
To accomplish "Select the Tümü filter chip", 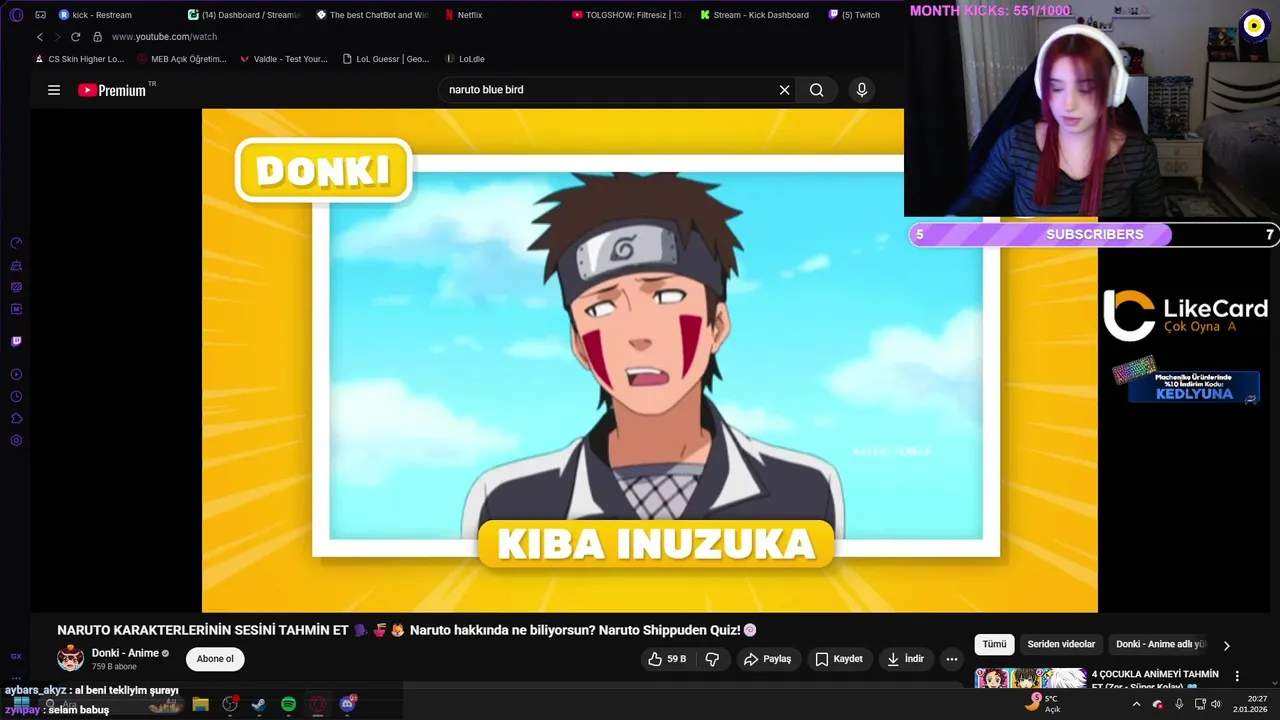I will [x=994, y=645].
